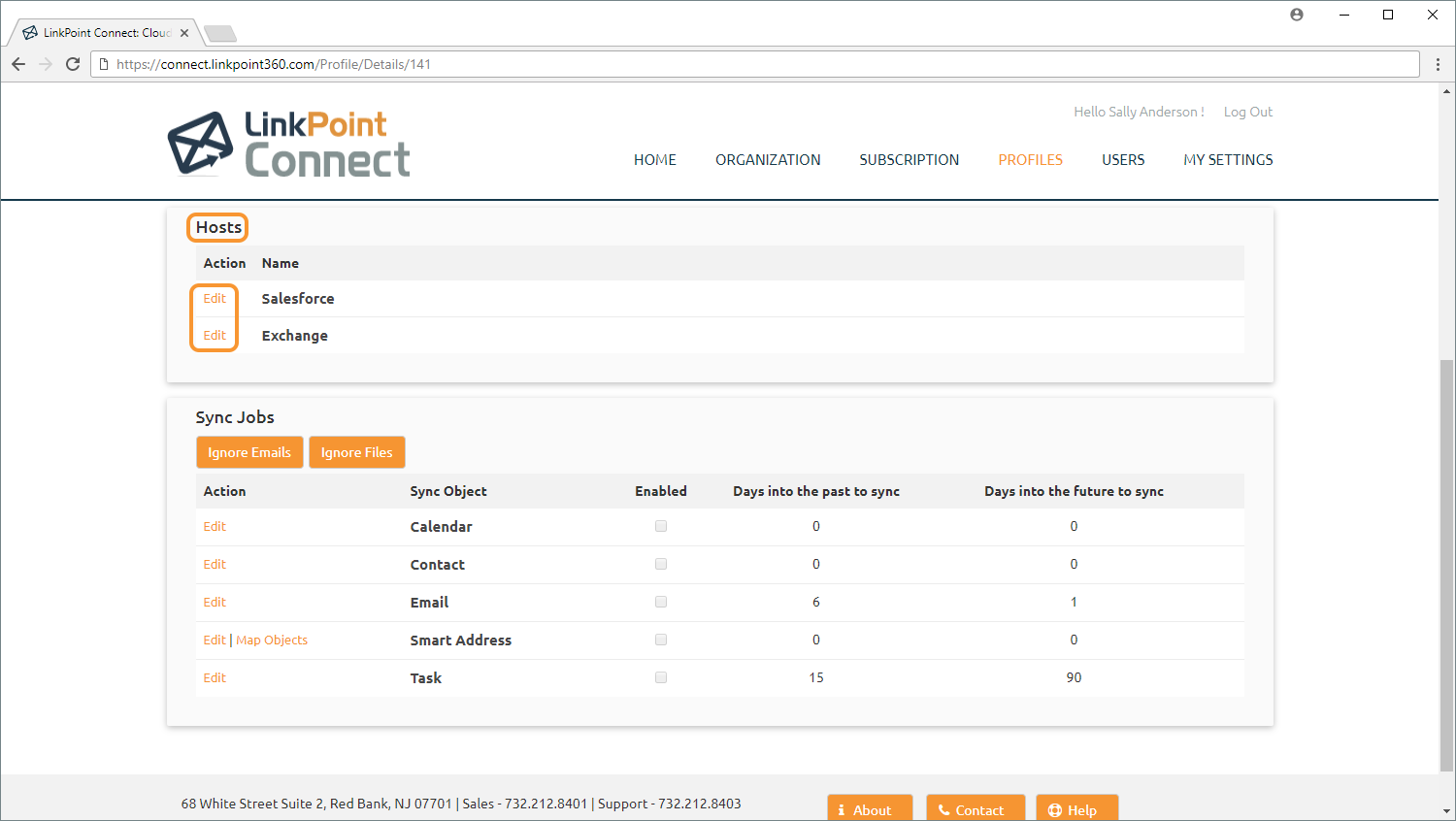Screen dimensions: 1456x821
Task: Click the scrollbar up arrow
Action: (1447, 91)
